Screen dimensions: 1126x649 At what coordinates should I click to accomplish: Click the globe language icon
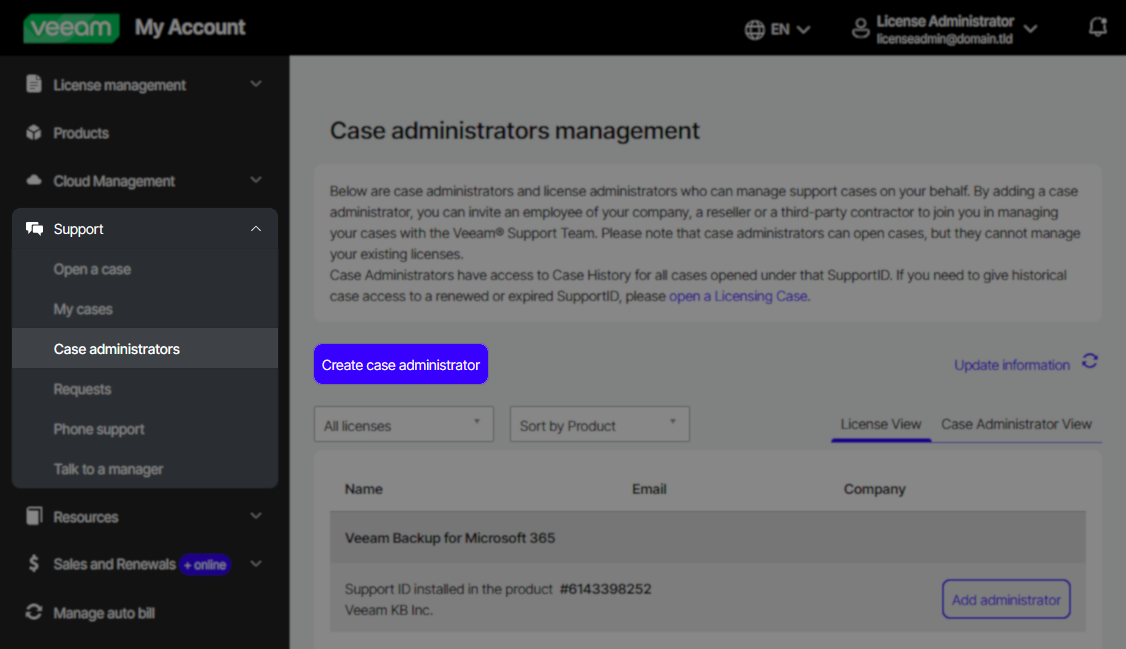(756, 28)
